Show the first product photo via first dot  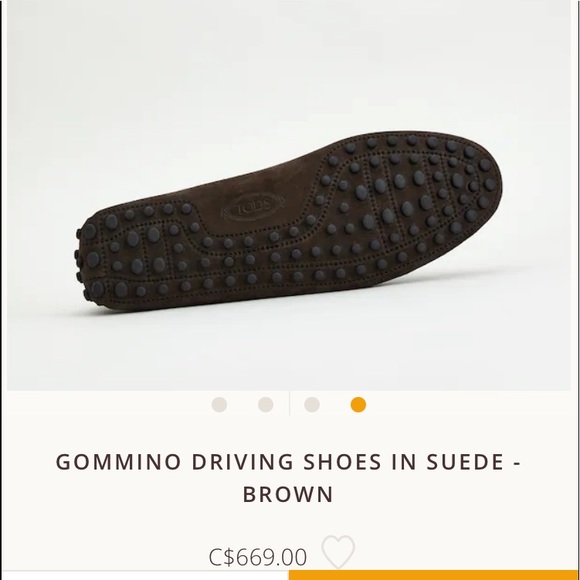(x=219, y=404)
